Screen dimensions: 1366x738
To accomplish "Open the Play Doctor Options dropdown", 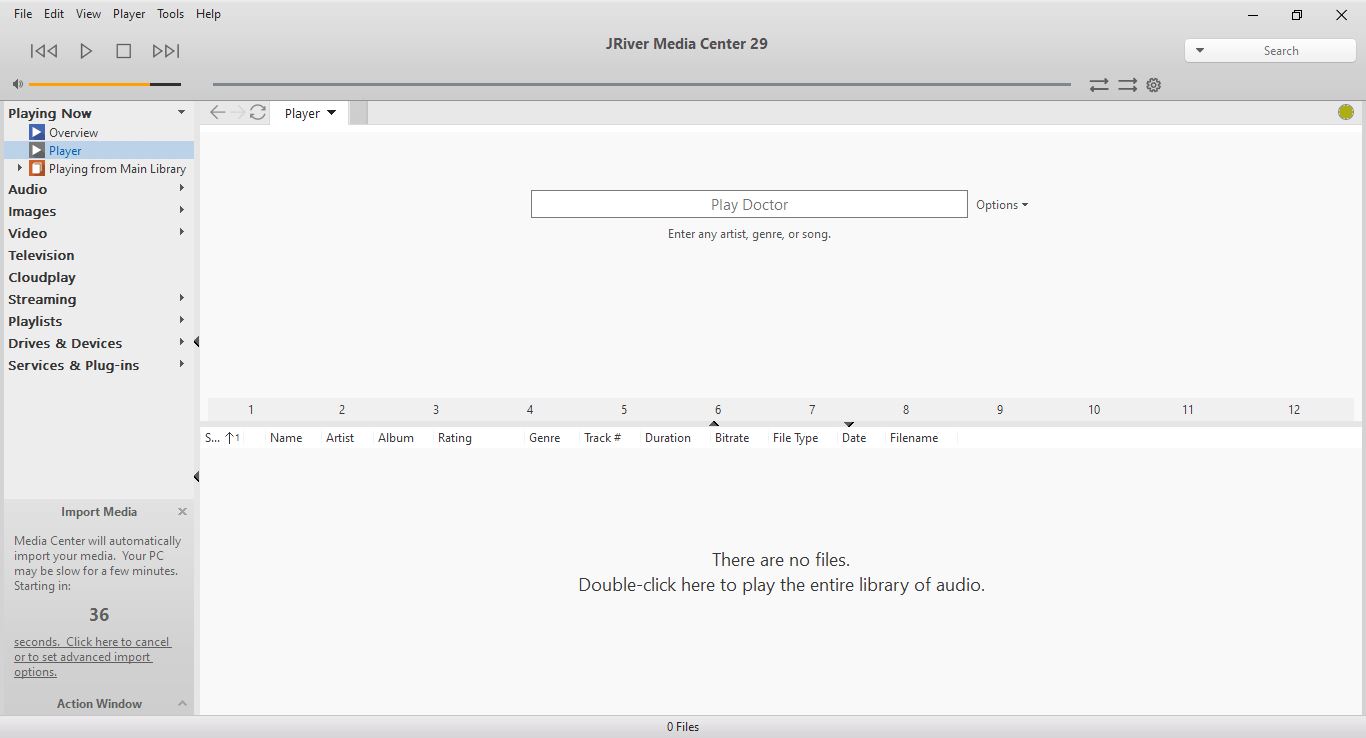I will pos(1002,205).
